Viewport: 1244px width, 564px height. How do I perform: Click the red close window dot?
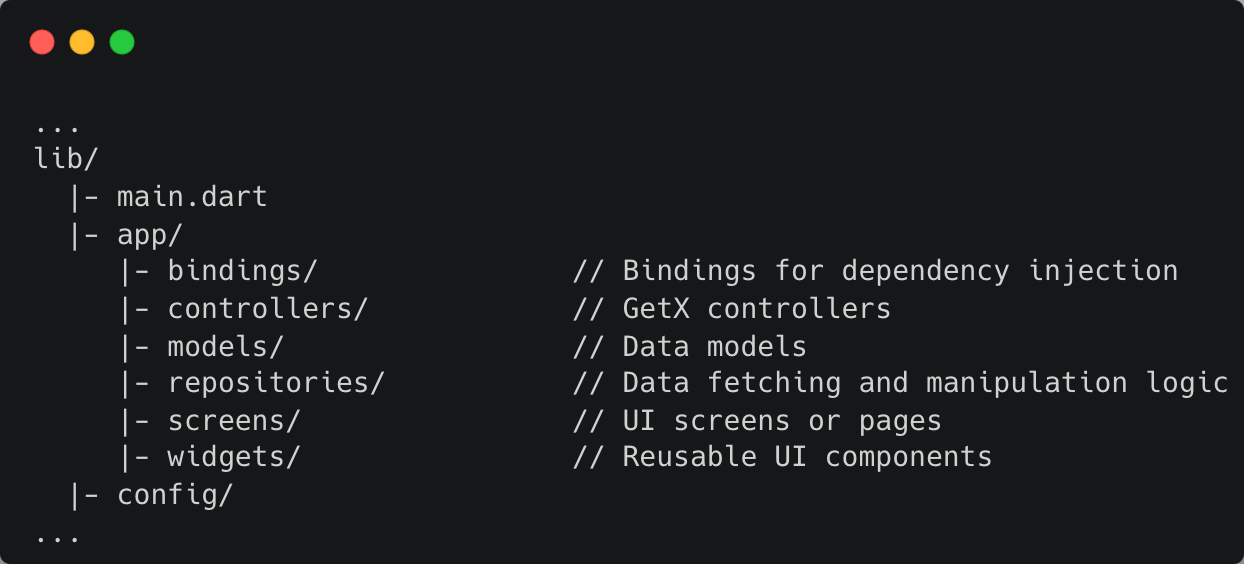pyautogui.click(x=42, y=42)
